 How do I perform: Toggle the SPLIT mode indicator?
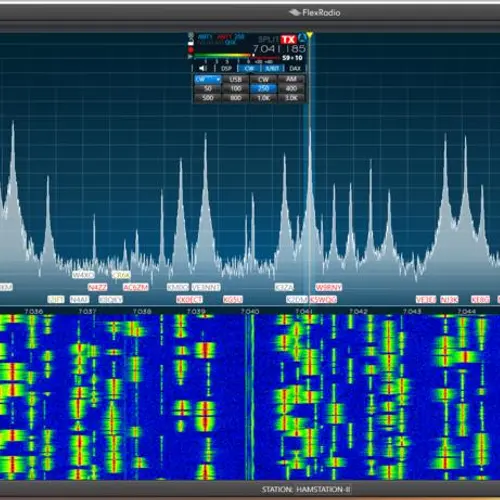click(268, 39)
